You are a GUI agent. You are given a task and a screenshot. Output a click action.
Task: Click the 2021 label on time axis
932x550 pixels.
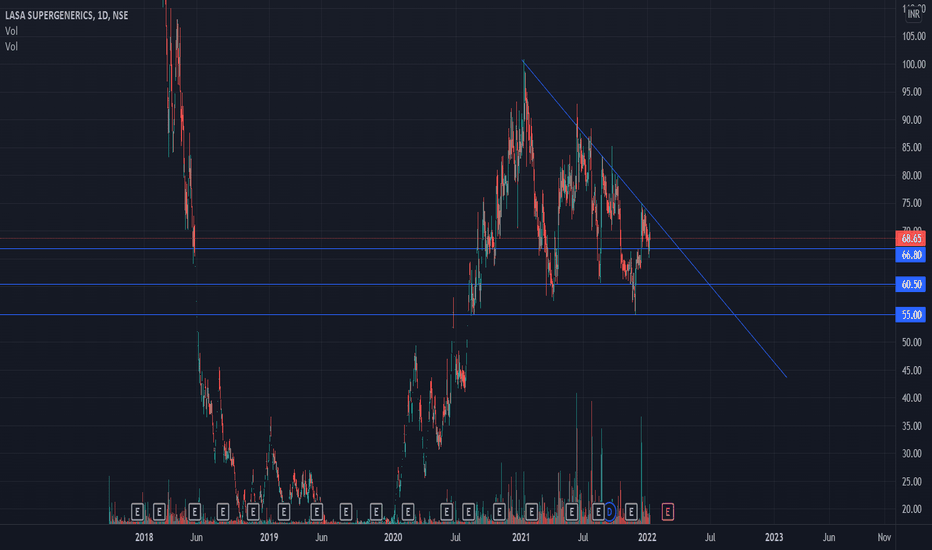click(521, 537)
